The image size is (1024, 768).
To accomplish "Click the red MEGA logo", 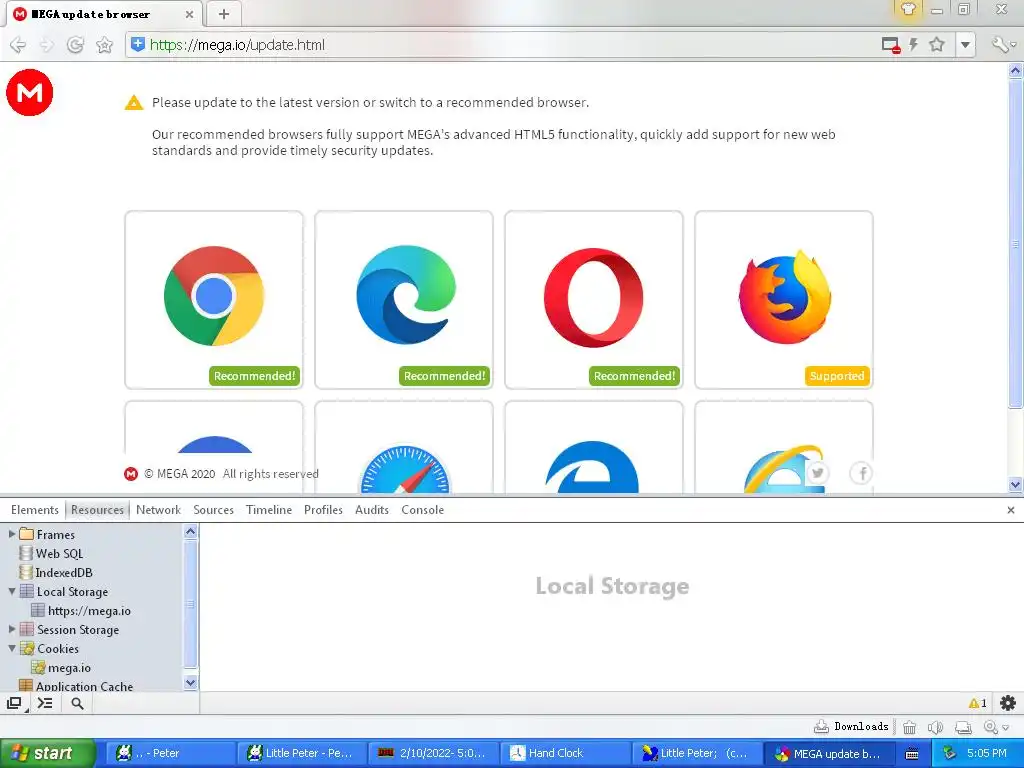I will point(29,92).
